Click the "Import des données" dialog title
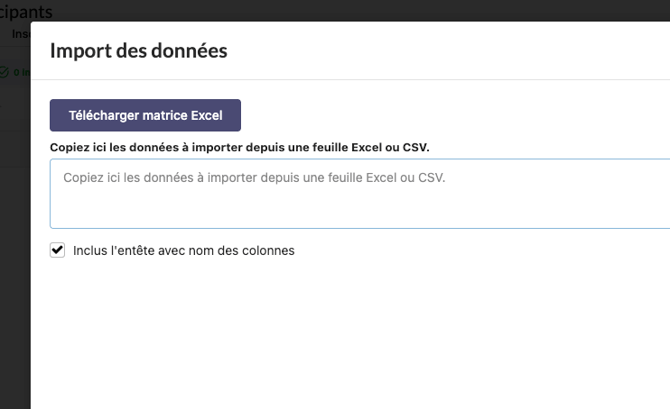670x409 pixels. pos(138,50)
